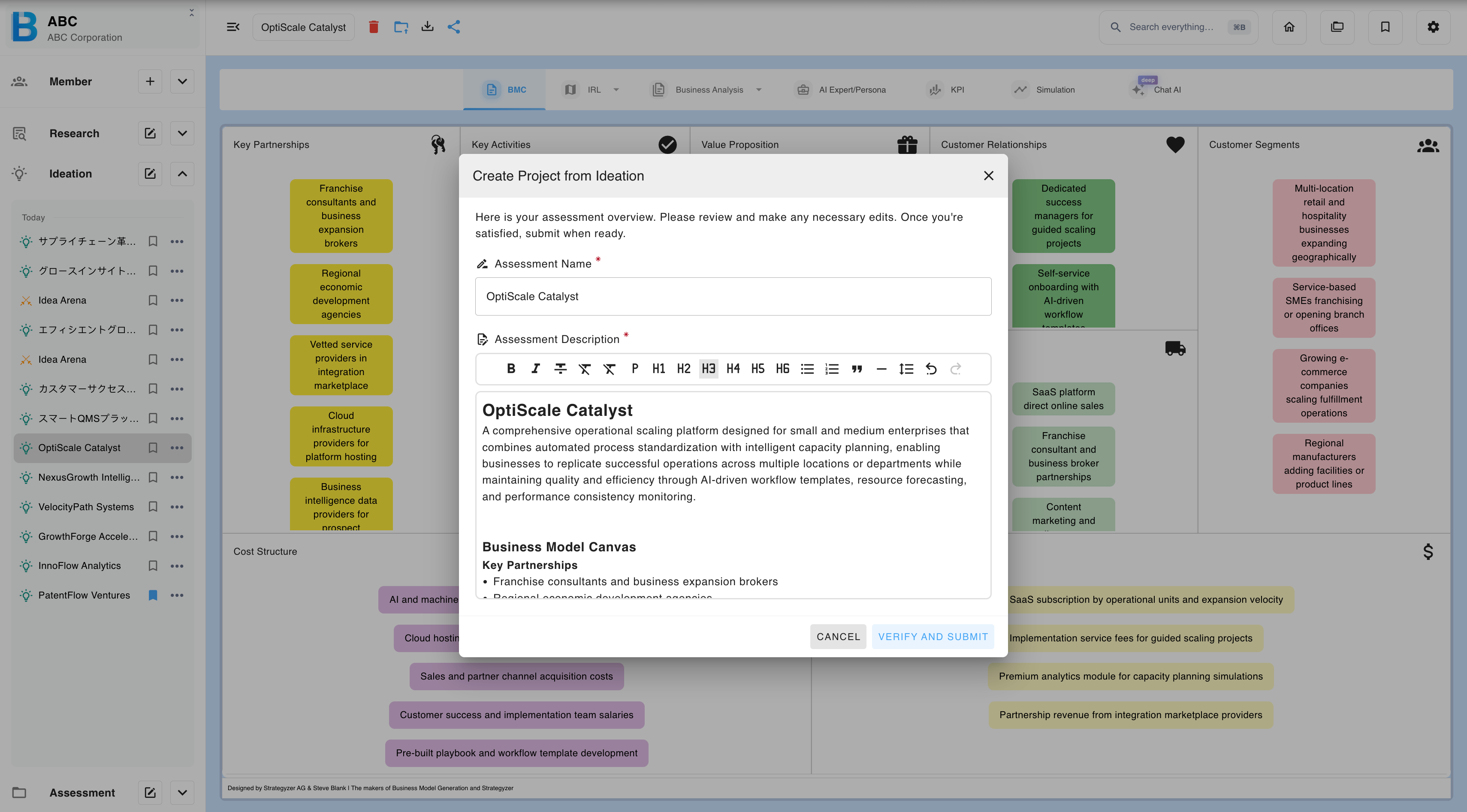The image size is (1467, 812).
Task: Bookmark the VelocityPath Systems idea
Action: 153,506
